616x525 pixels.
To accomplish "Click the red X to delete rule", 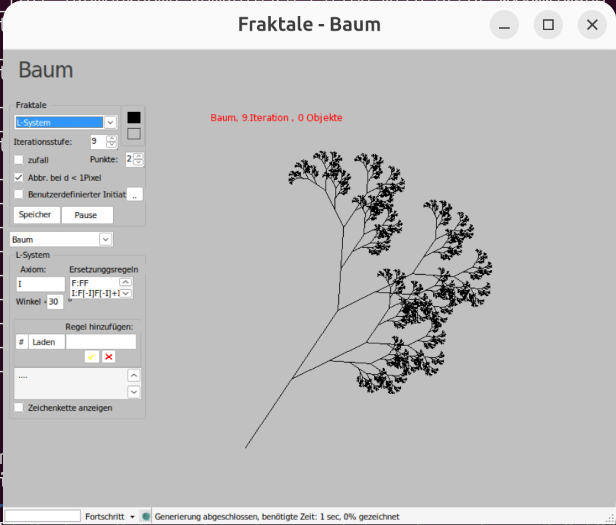I will [108, 356].
